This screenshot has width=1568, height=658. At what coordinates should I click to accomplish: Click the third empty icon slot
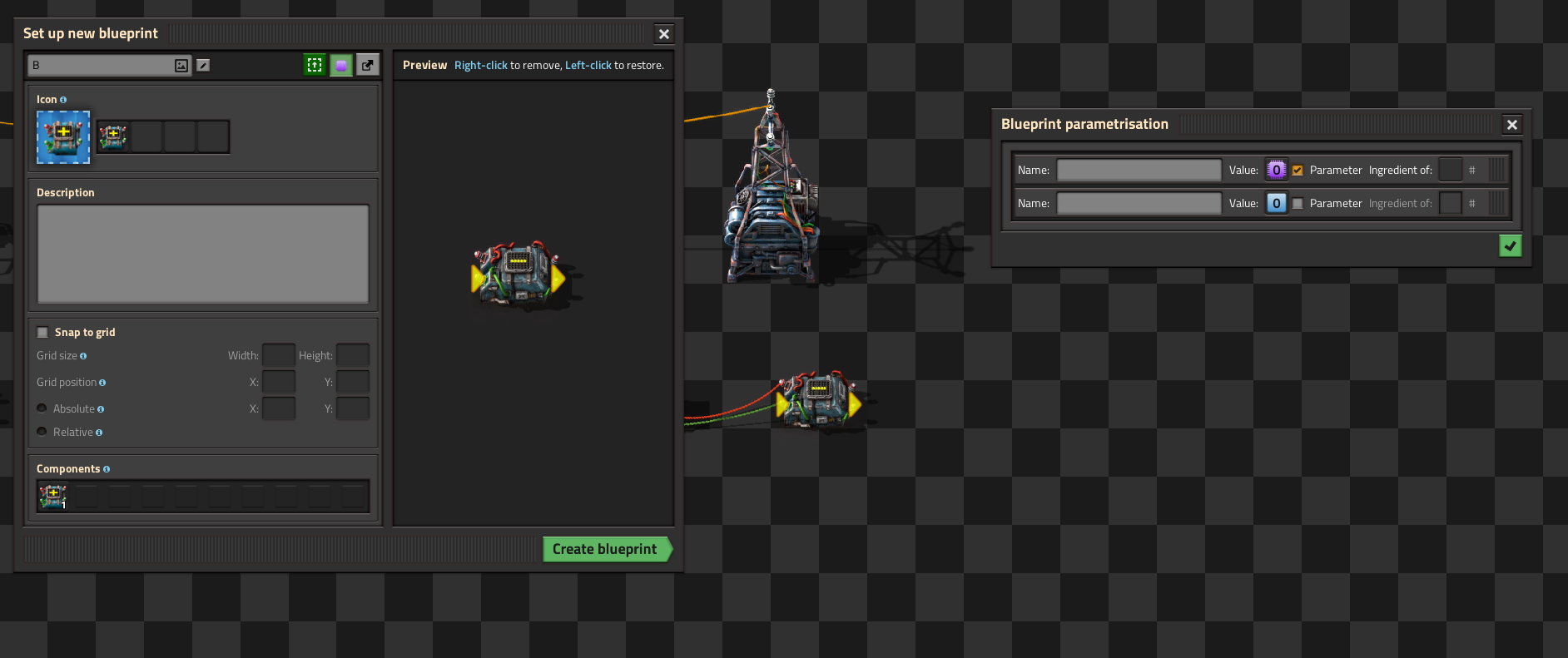pos(180,136)
